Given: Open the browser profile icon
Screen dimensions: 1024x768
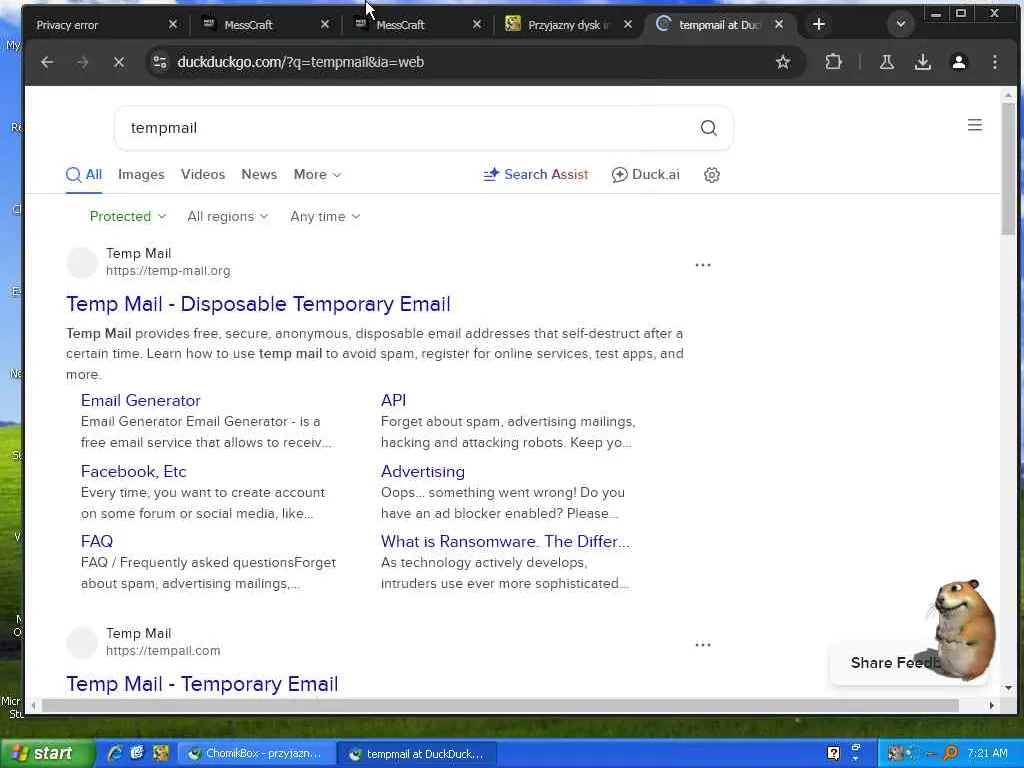Looking at the screenshot, I should click(x=958, y=62).
